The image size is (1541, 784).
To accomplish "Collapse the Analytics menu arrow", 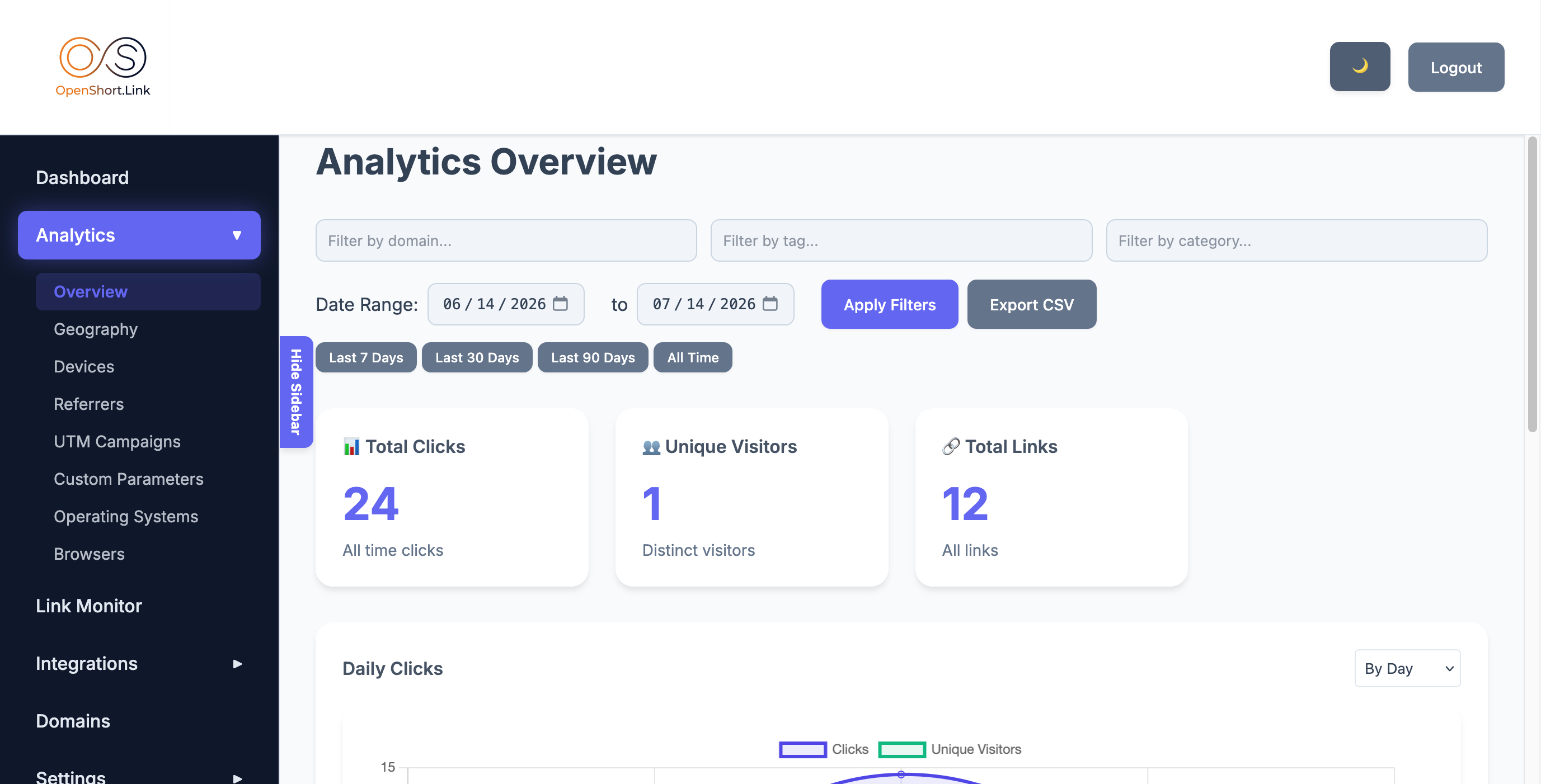I will coord(237,235).
